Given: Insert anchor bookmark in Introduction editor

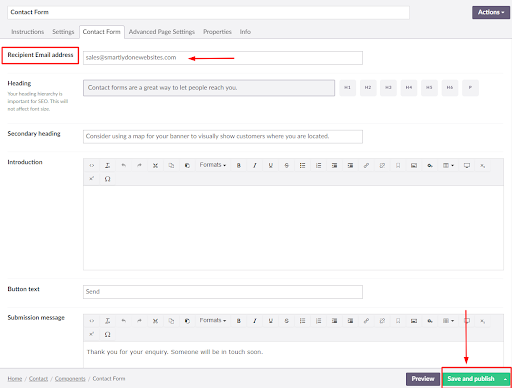Looking at the screenshot, I should click(398, 165).
